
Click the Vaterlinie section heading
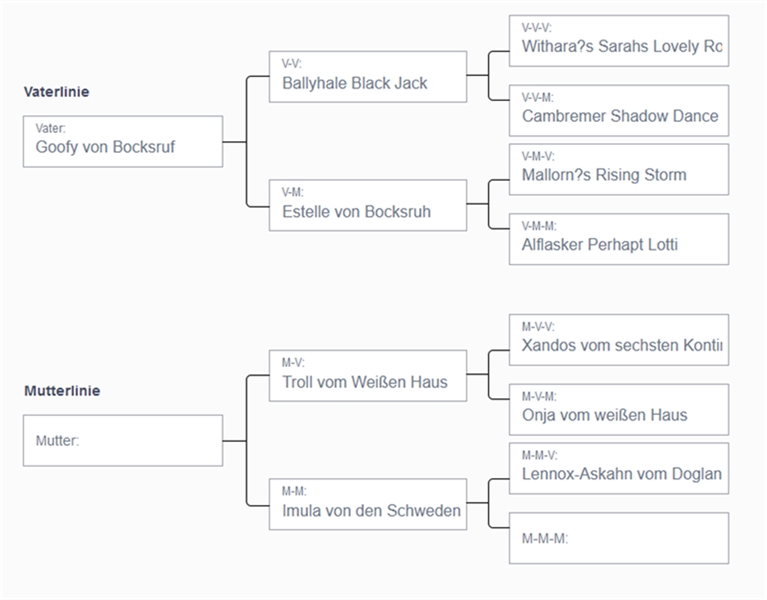56,92
